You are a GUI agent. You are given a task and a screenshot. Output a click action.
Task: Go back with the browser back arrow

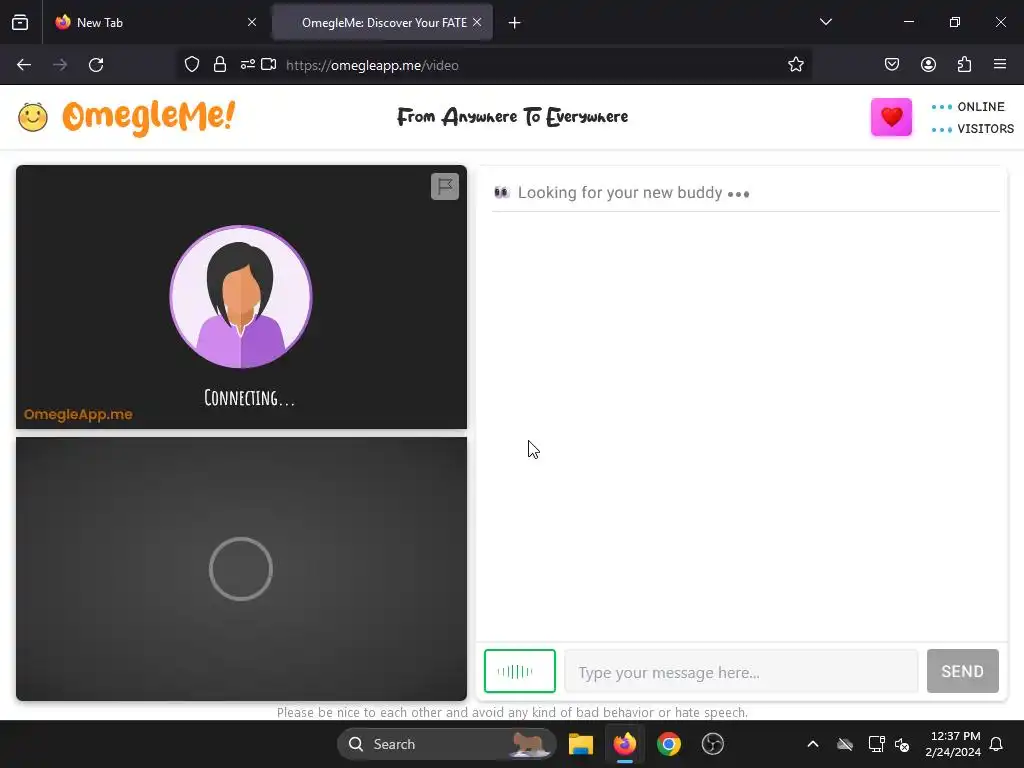coord(24,65)
